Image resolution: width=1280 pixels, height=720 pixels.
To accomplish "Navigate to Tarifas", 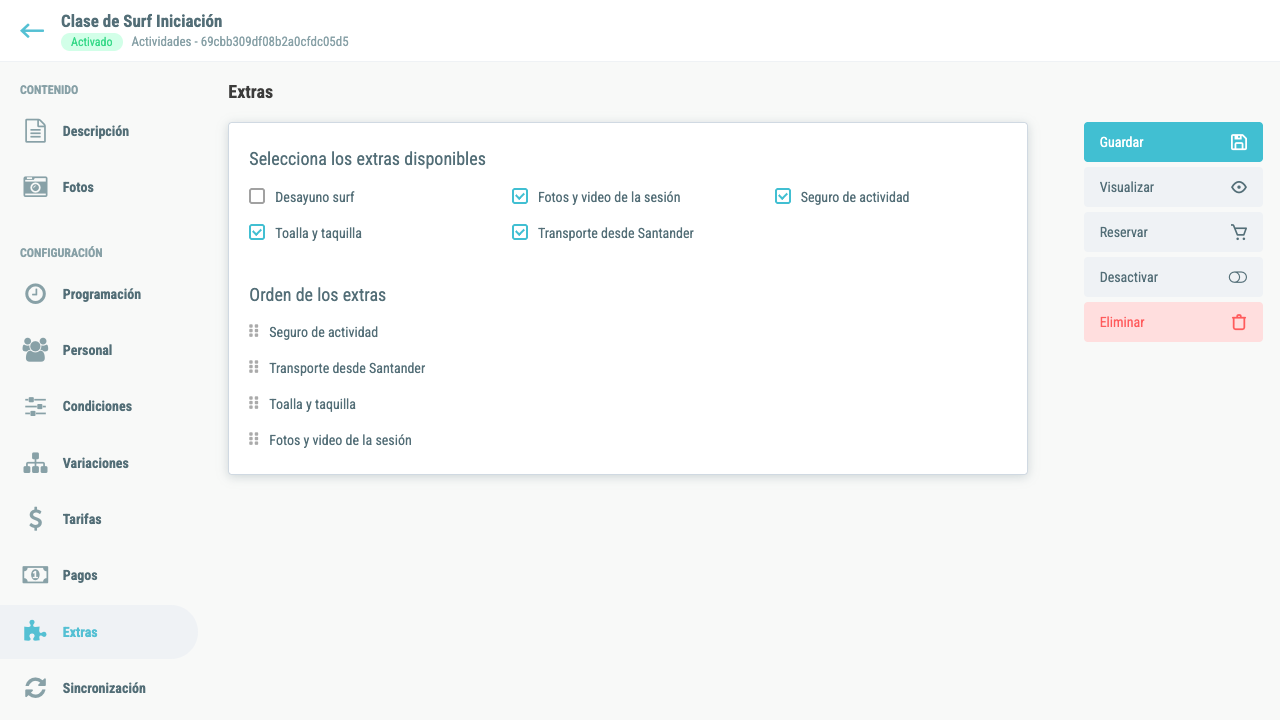I will coord(99,519).
